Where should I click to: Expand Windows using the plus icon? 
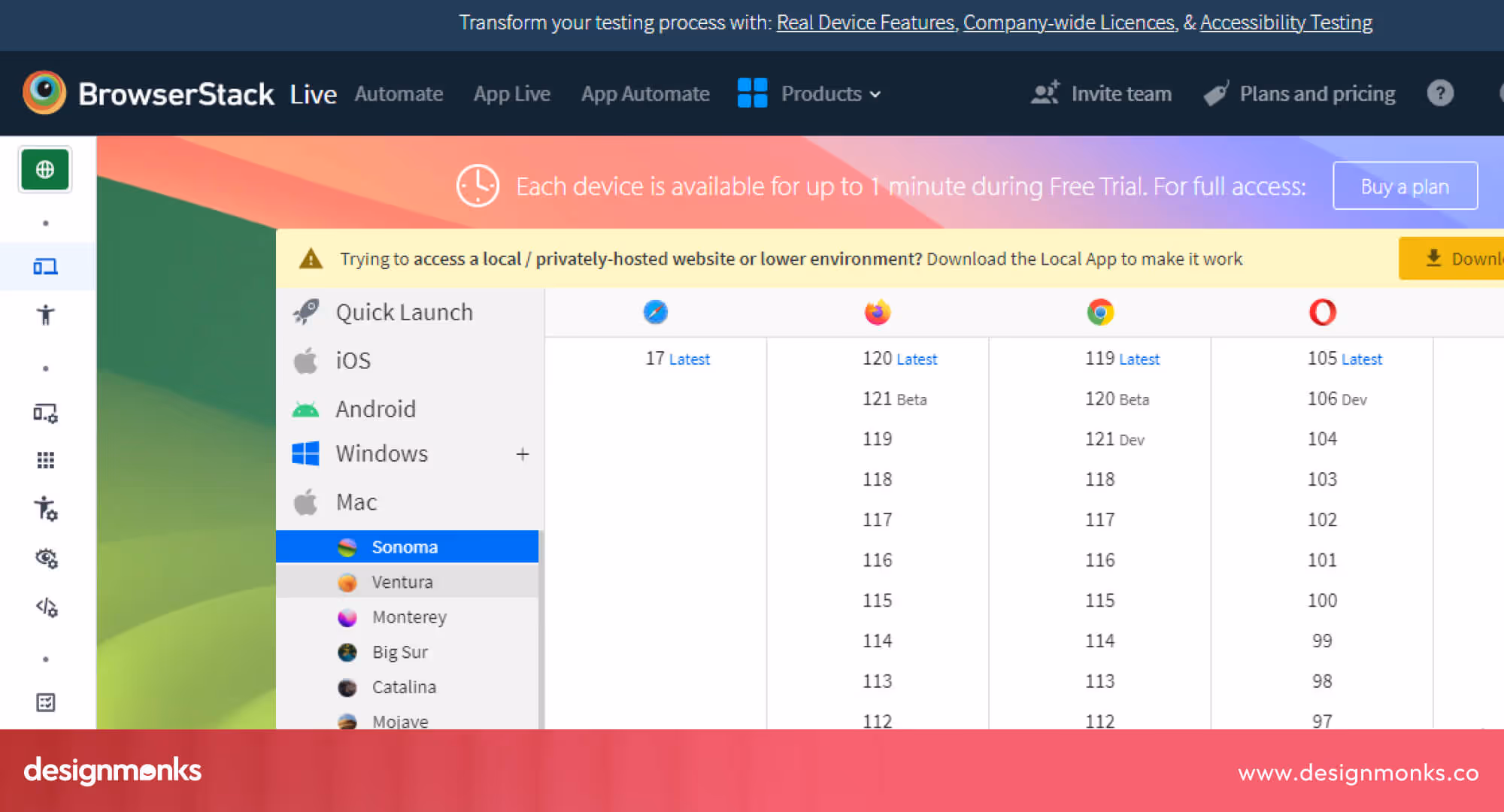pyautogui.click(x=522, y=453)
